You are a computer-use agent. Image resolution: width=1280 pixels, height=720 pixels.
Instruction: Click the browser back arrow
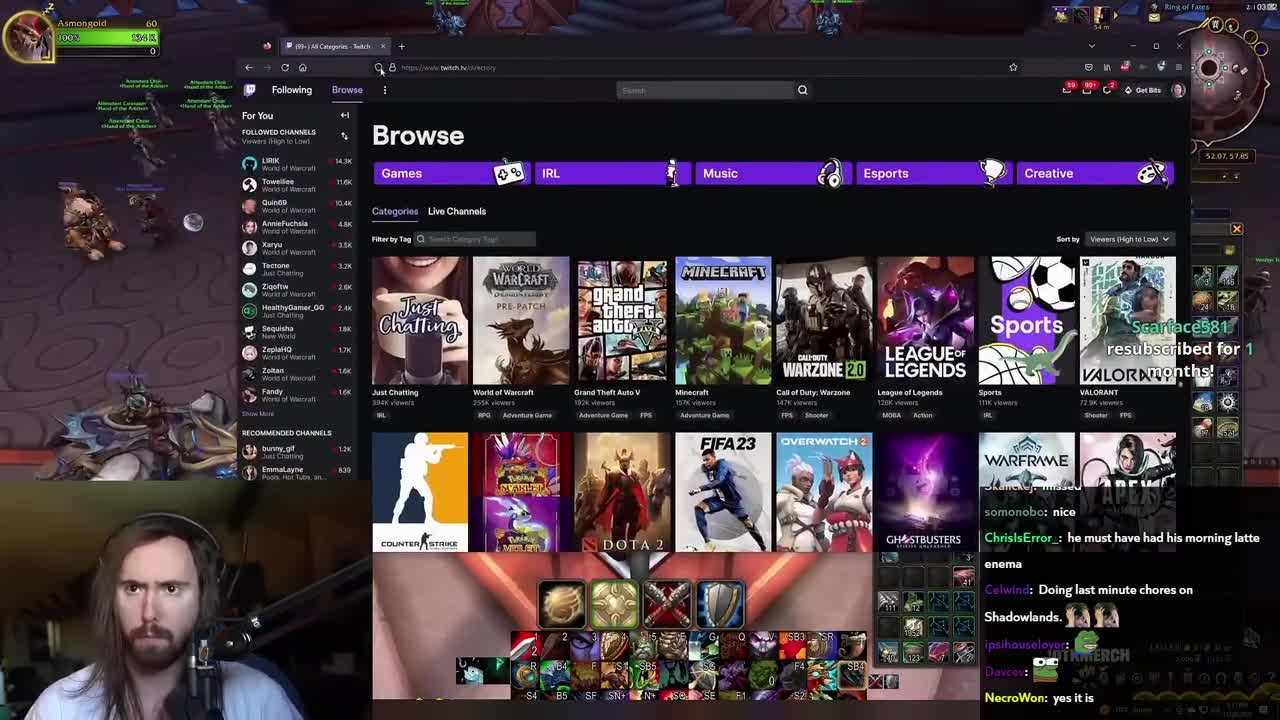249,68
